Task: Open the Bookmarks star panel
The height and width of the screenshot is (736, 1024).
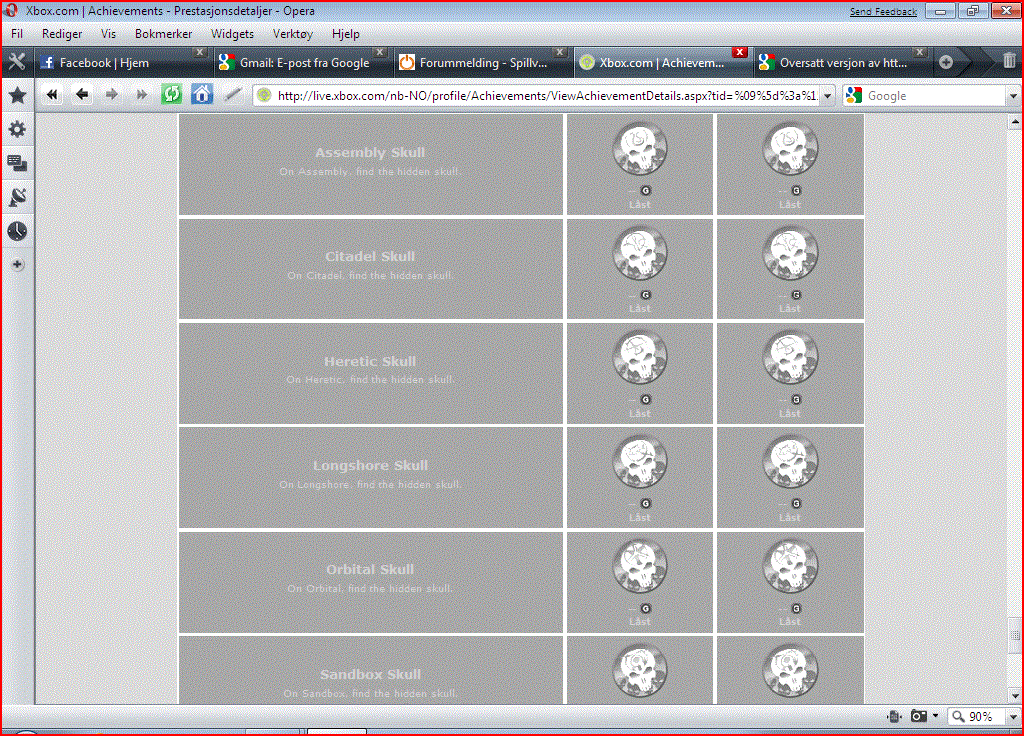Action: tap(18, 95)
